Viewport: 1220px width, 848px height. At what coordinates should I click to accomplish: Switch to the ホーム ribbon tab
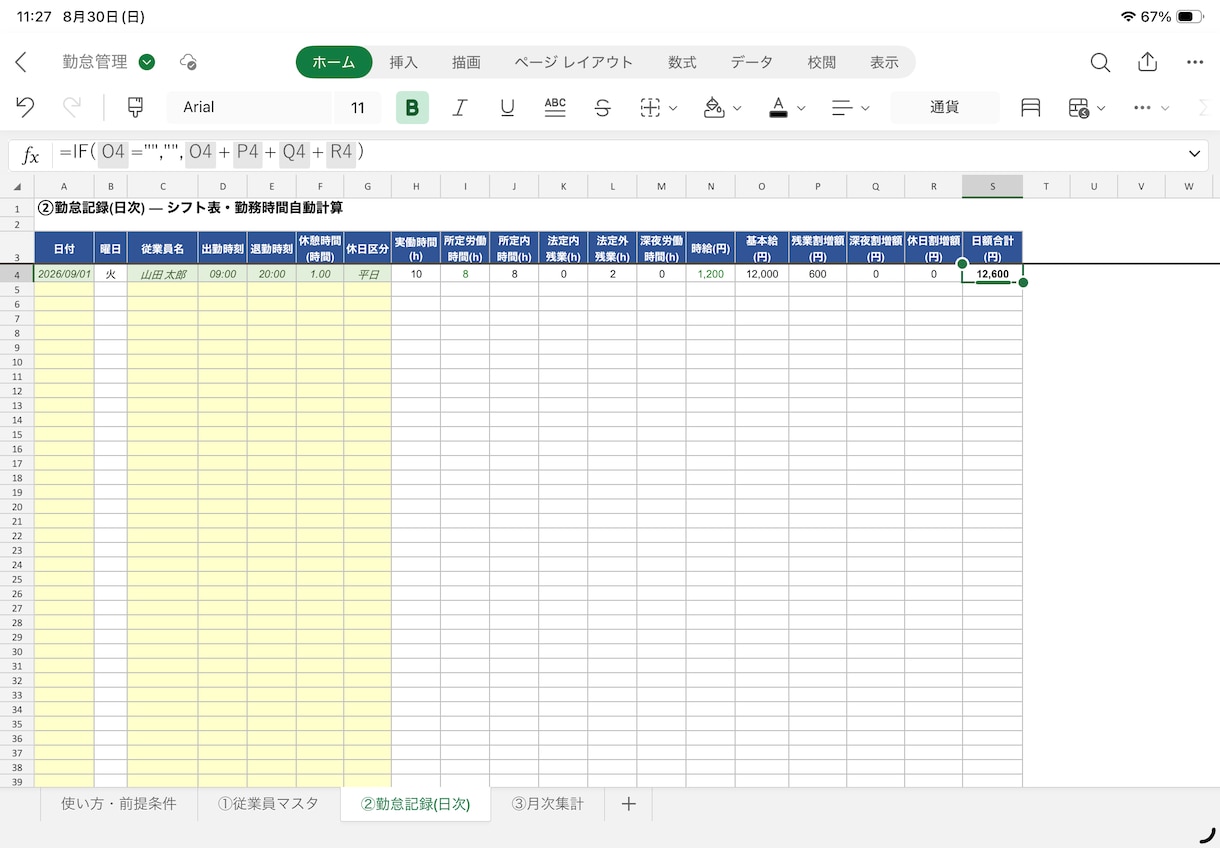[334, 62]
